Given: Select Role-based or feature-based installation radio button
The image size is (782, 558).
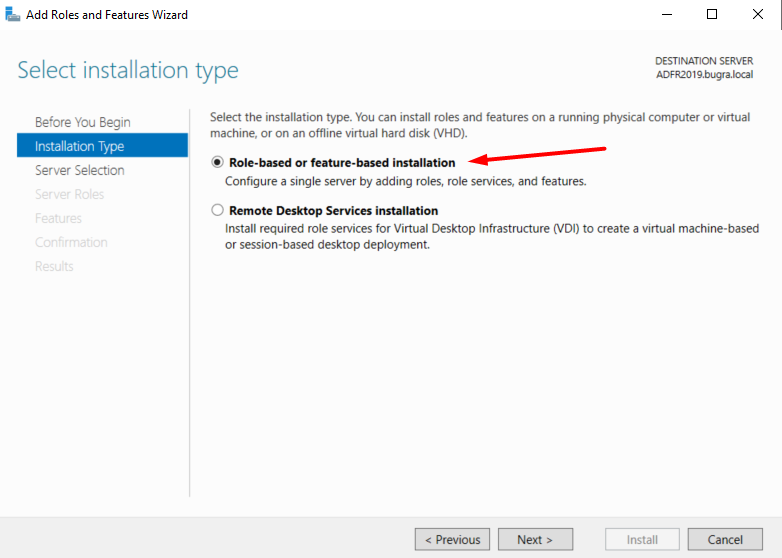Looking at the screenshot, I should (217, 162).
